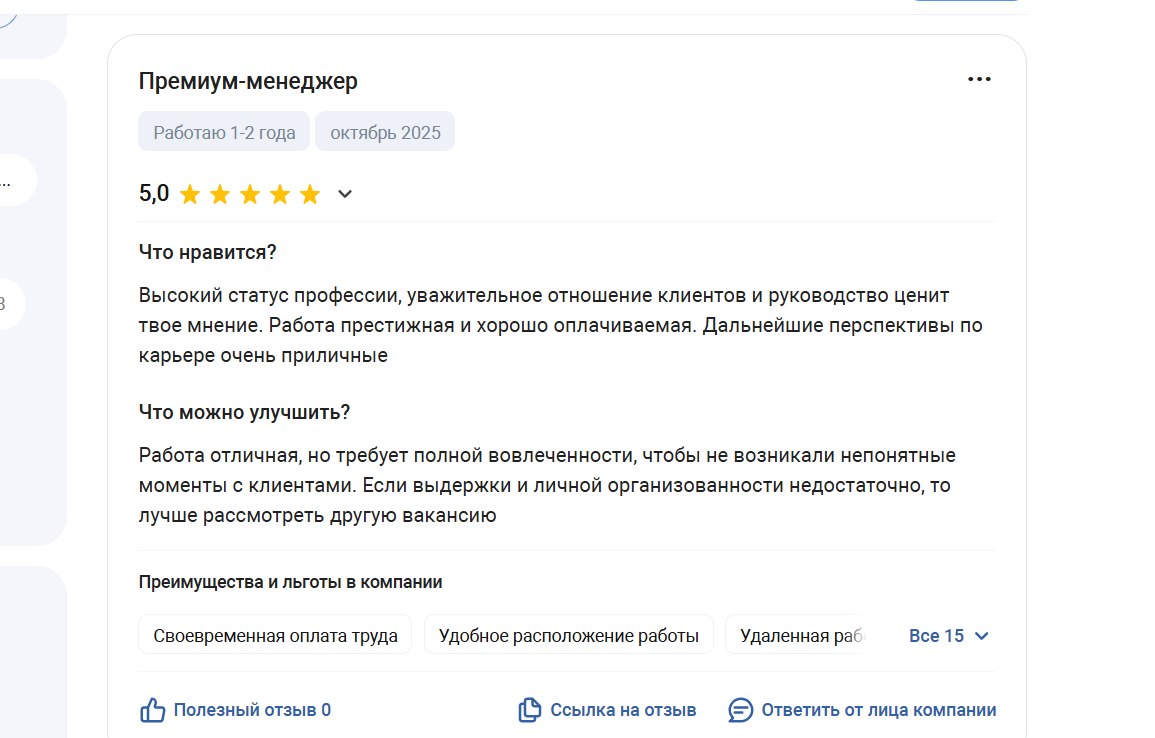Select the октябрь 2025 date tag
This screenshot has width=1155, height=738.
[385, 132]
